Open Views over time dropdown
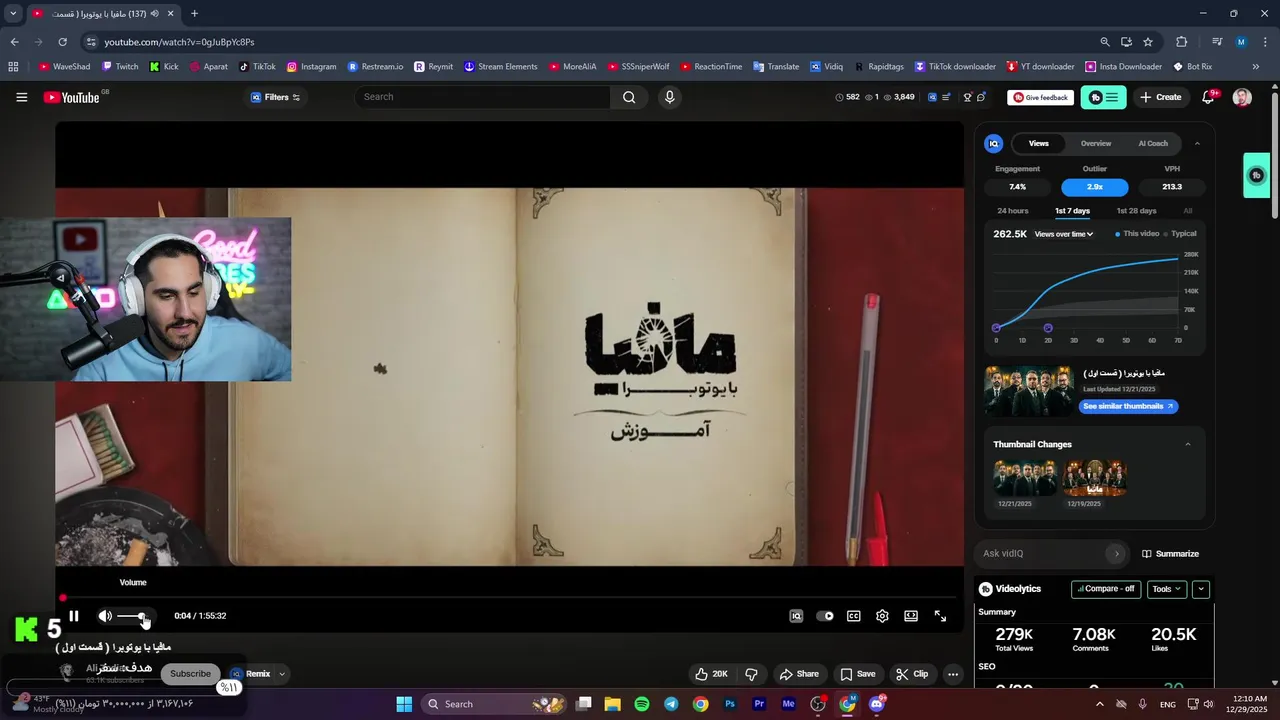The height and width of the screenshot is (720, 1280). point(1064,234)
